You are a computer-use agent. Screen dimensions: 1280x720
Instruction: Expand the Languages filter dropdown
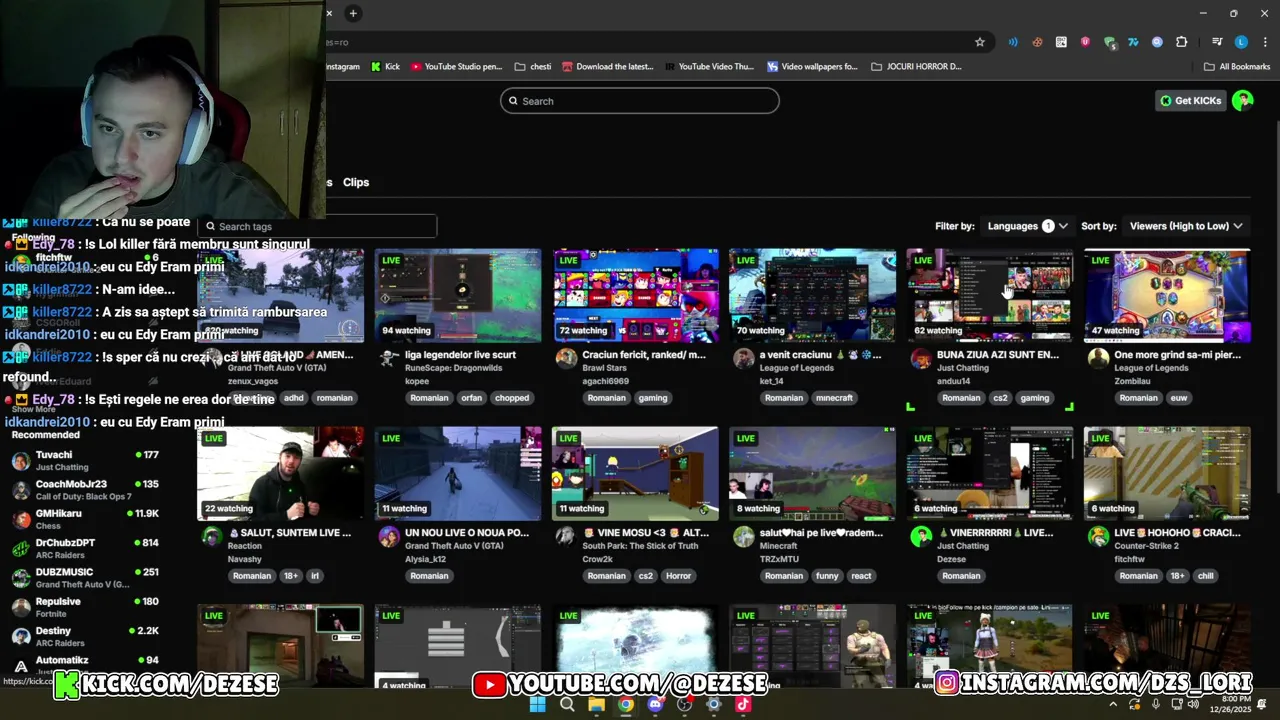pyautogui.click(x=1028, y=226)
